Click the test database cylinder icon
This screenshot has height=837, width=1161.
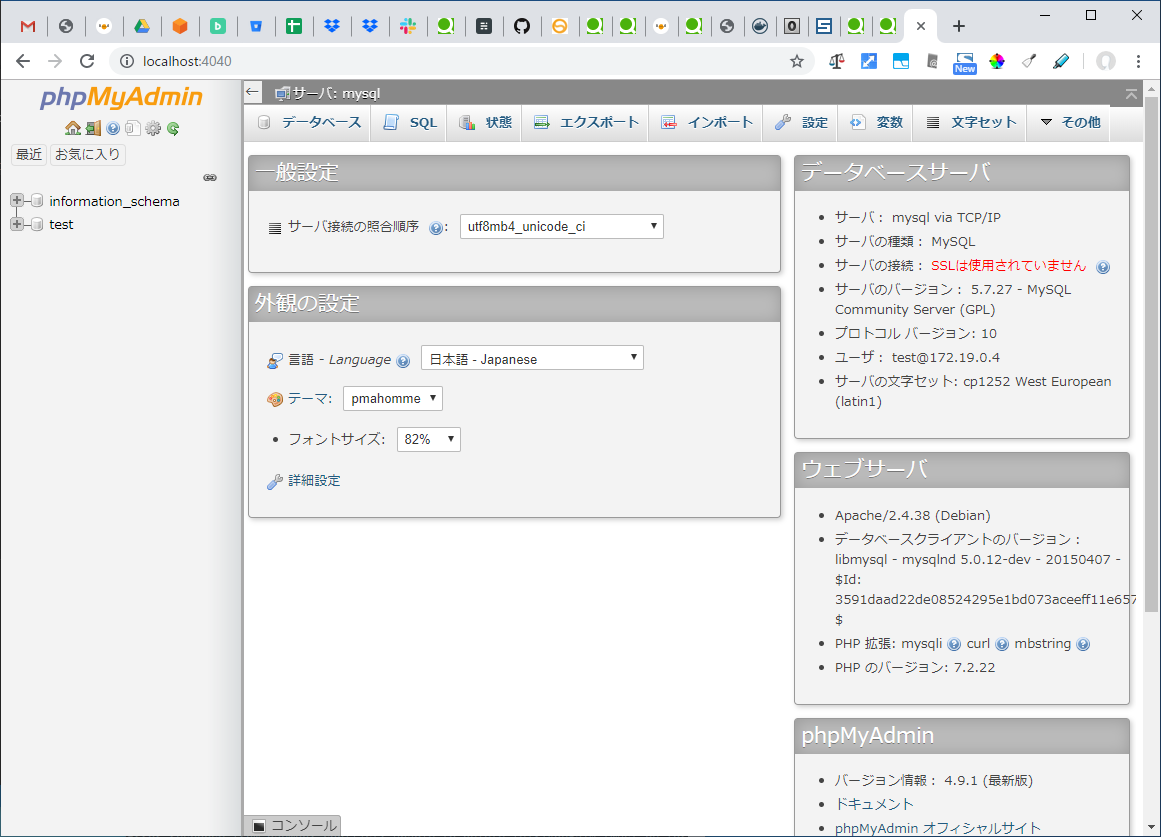pos(37,224)
